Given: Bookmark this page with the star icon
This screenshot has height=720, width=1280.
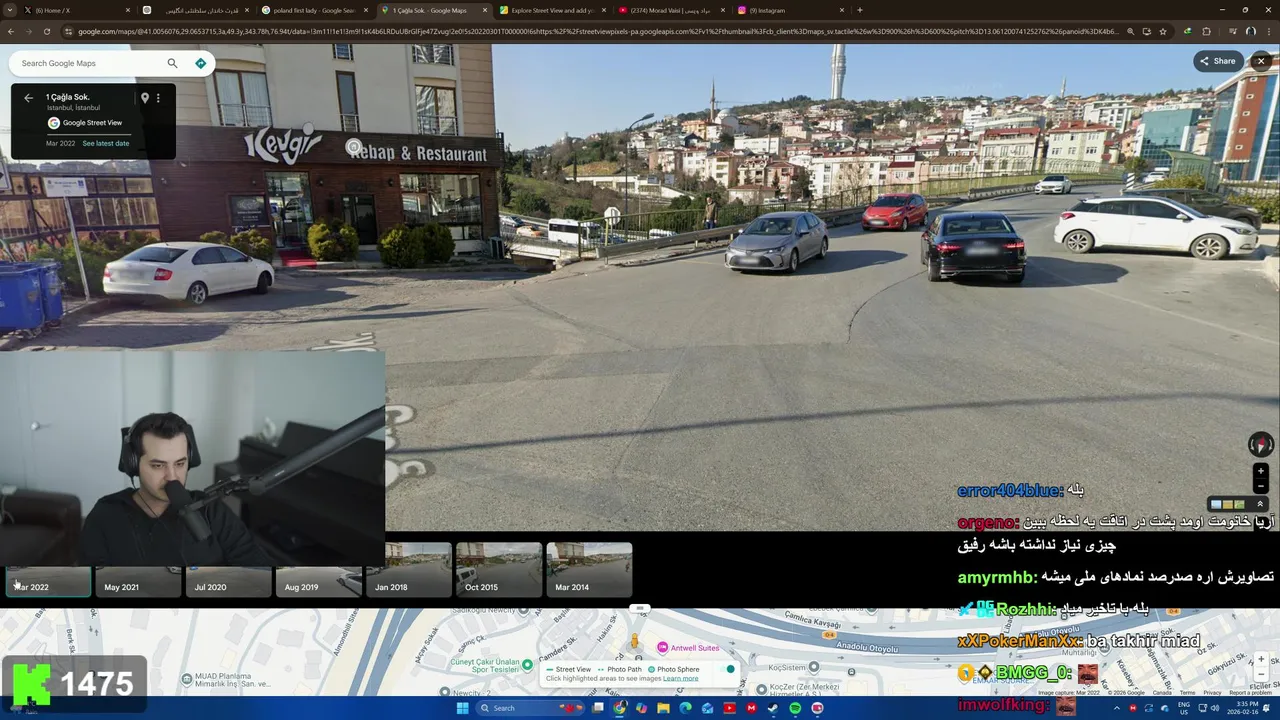Looking at the screenshot, I should (x=1163, y=31).
